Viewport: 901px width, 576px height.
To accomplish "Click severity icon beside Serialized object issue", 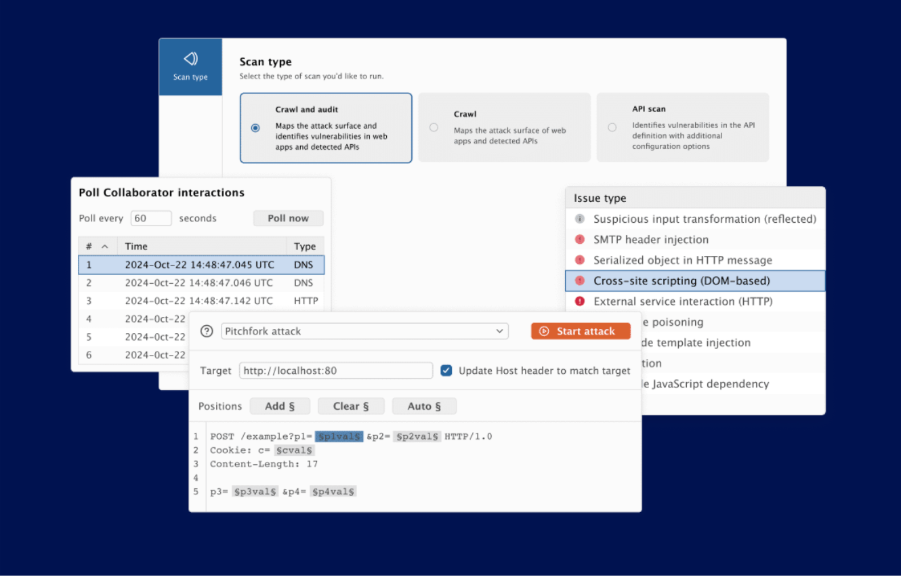I will (x=580, y=259).
